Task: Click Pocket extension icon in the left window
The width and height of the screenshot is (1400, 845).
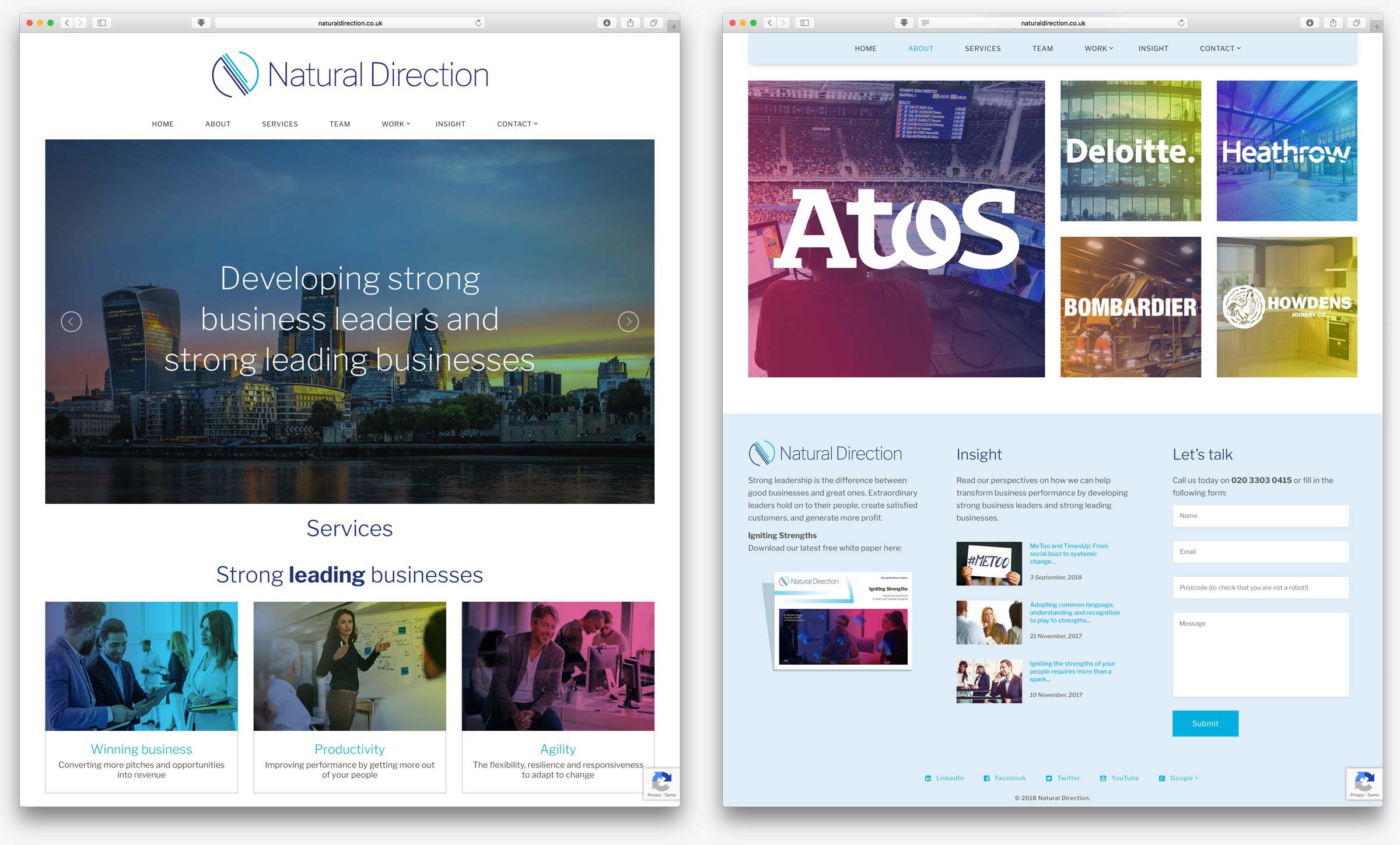Action: [x=201, y=23]
